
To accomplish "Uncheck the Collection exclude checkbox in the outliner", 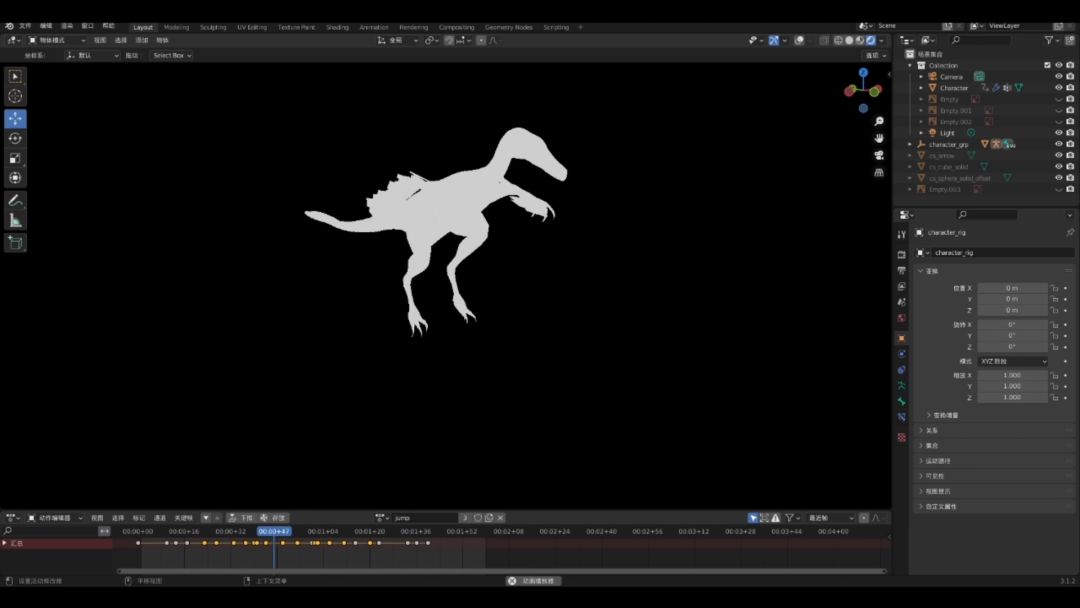I will (1047, 65).
